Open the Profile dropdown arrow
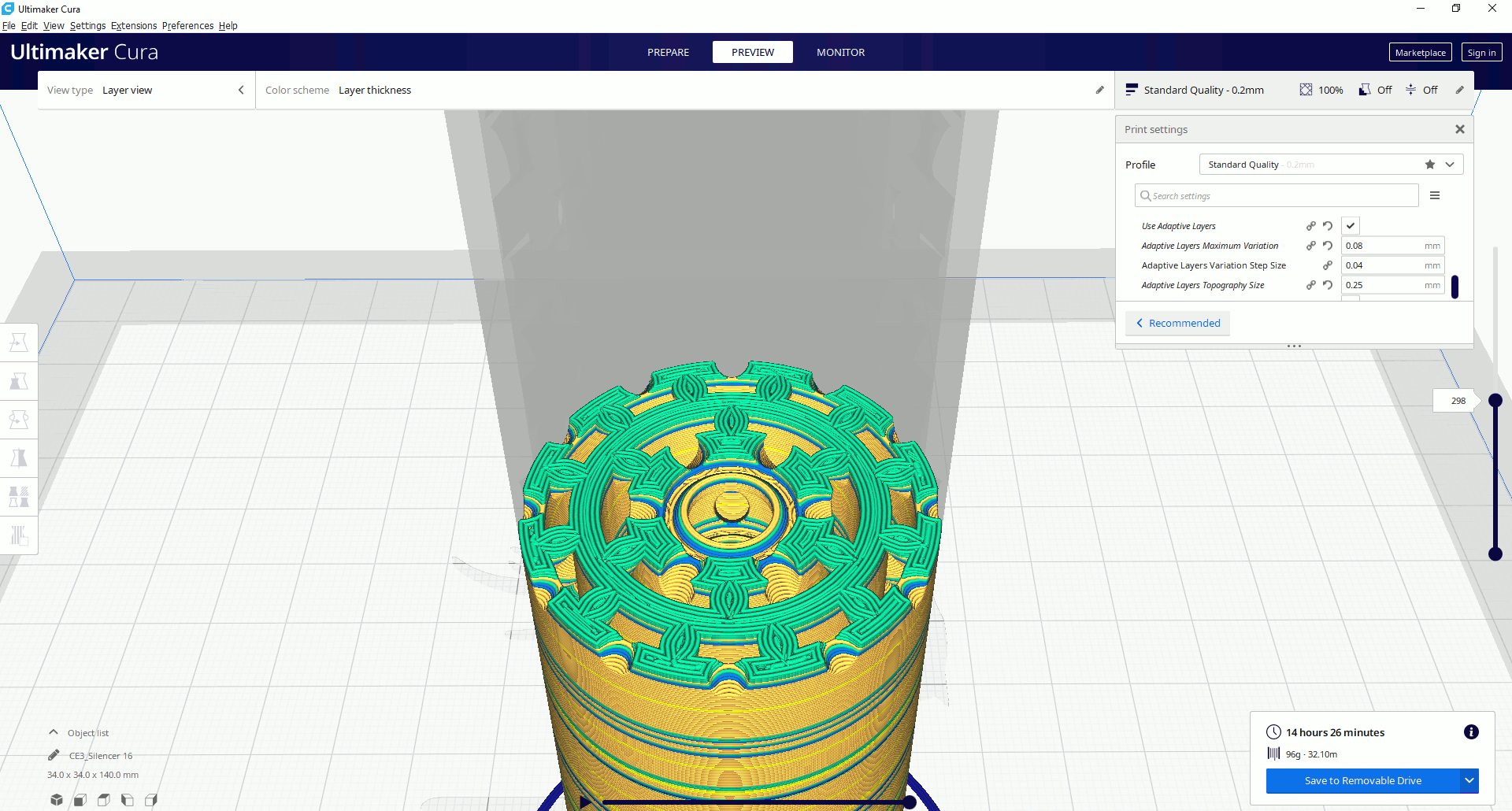Image resolution: width=1512 pixels, height=811 pixels. pos(1450,165)
